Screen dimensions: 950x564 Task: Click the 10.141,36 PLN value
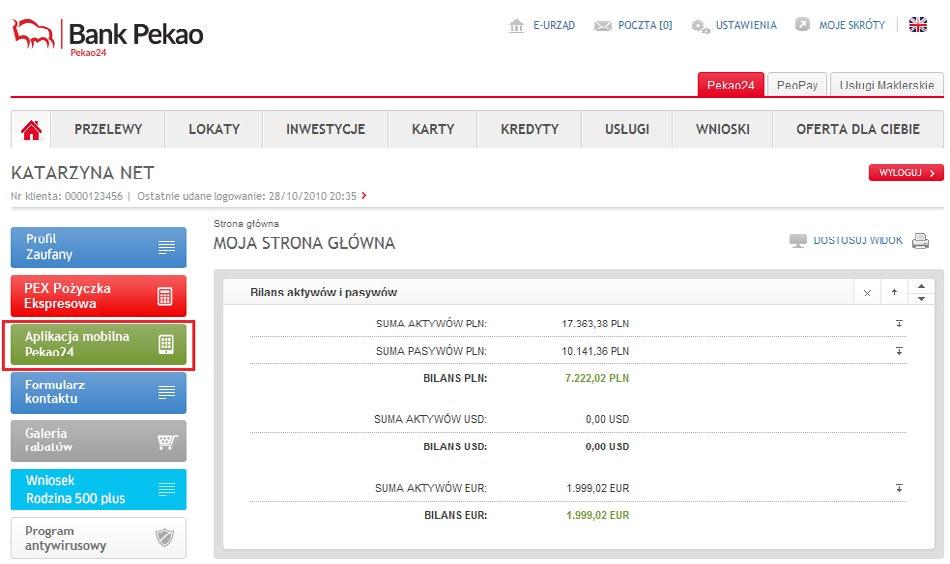tap(595, 351)
